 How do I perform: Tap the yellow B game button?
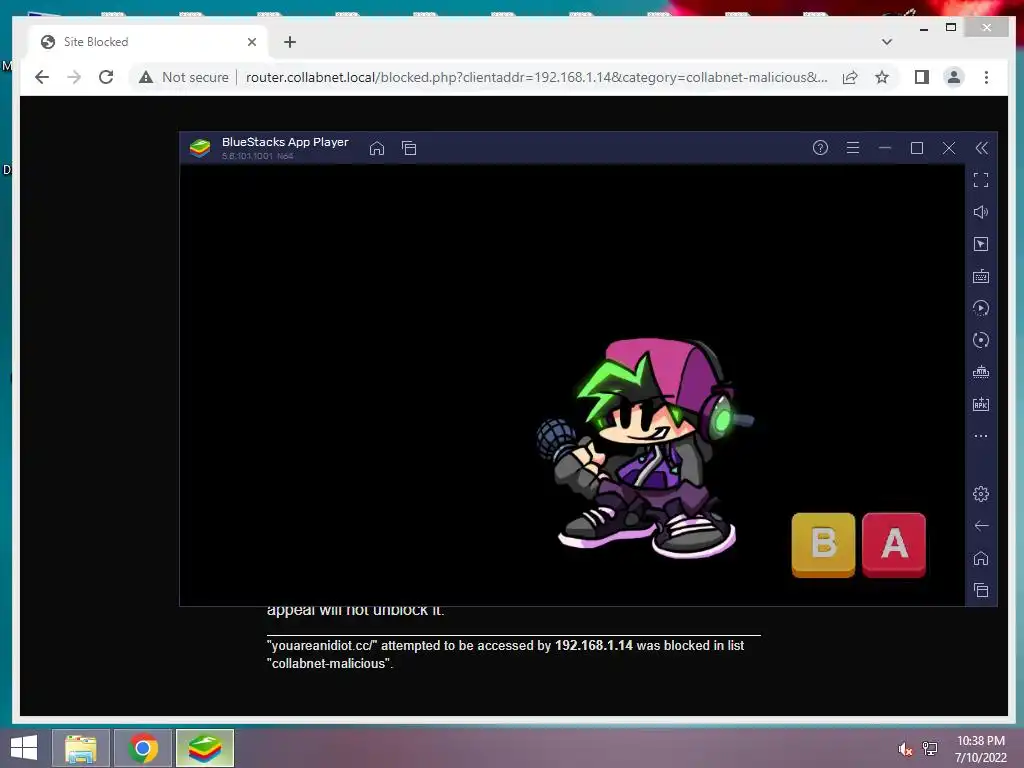(823, 545)
